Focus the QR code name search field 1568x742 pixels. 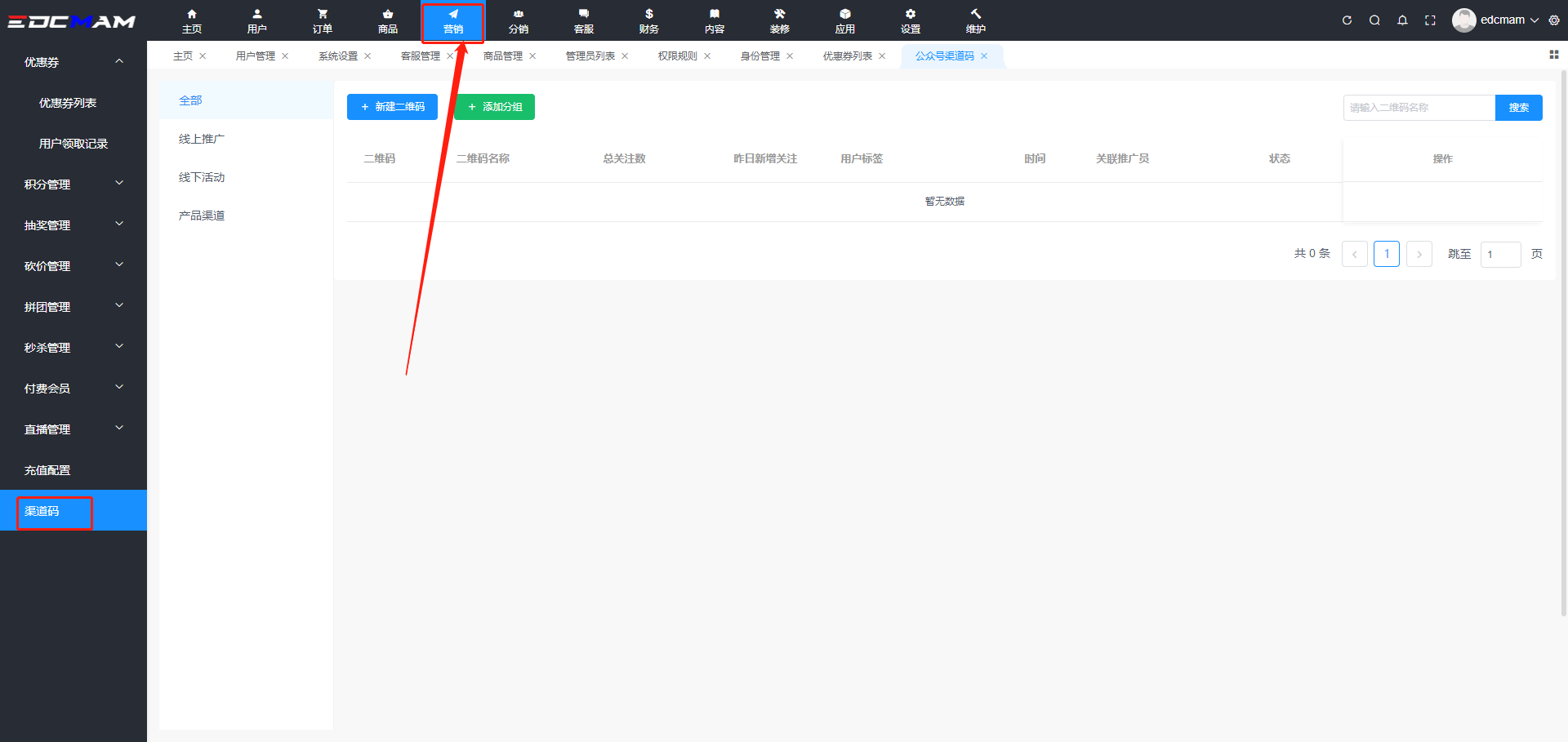[x=1419, y=108]
